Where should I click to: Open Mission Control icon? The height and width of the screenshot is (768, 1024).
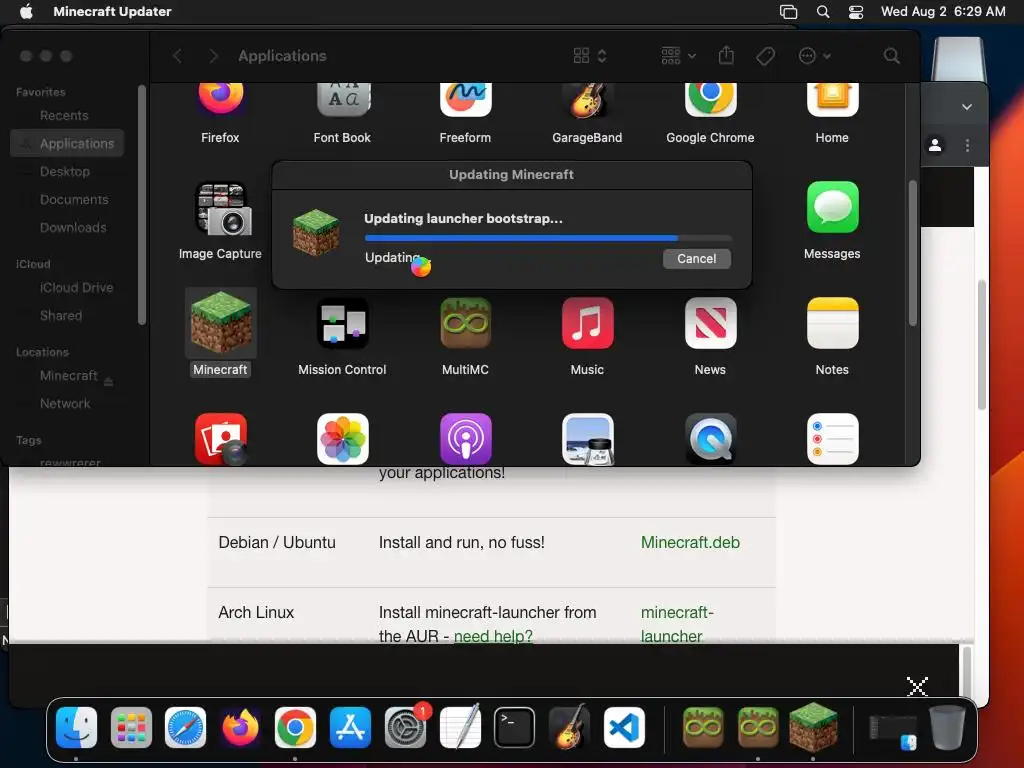[342, 323]
